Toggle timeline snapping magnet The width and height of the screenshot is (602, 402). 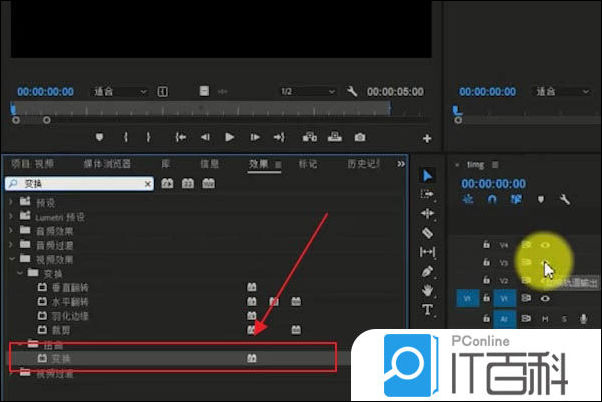[492, 199]
